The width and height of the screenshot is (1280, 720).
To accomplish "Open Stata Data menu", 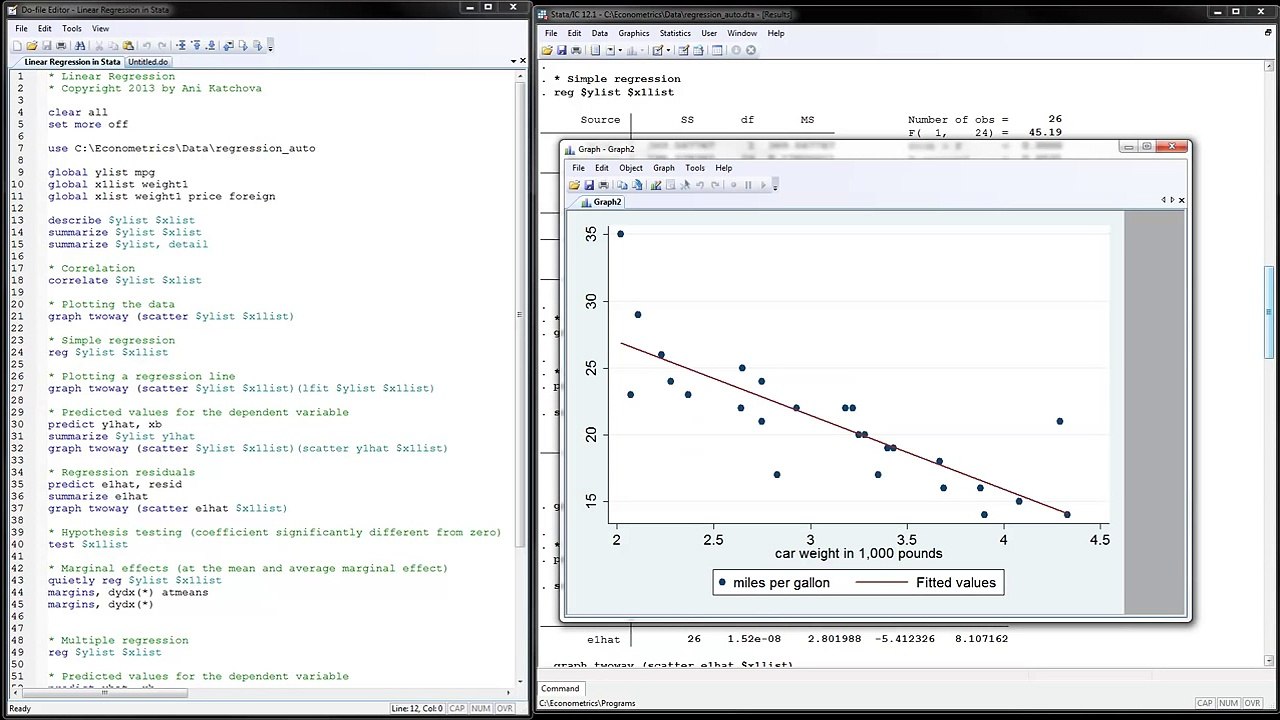I will (x=599, y=33).
